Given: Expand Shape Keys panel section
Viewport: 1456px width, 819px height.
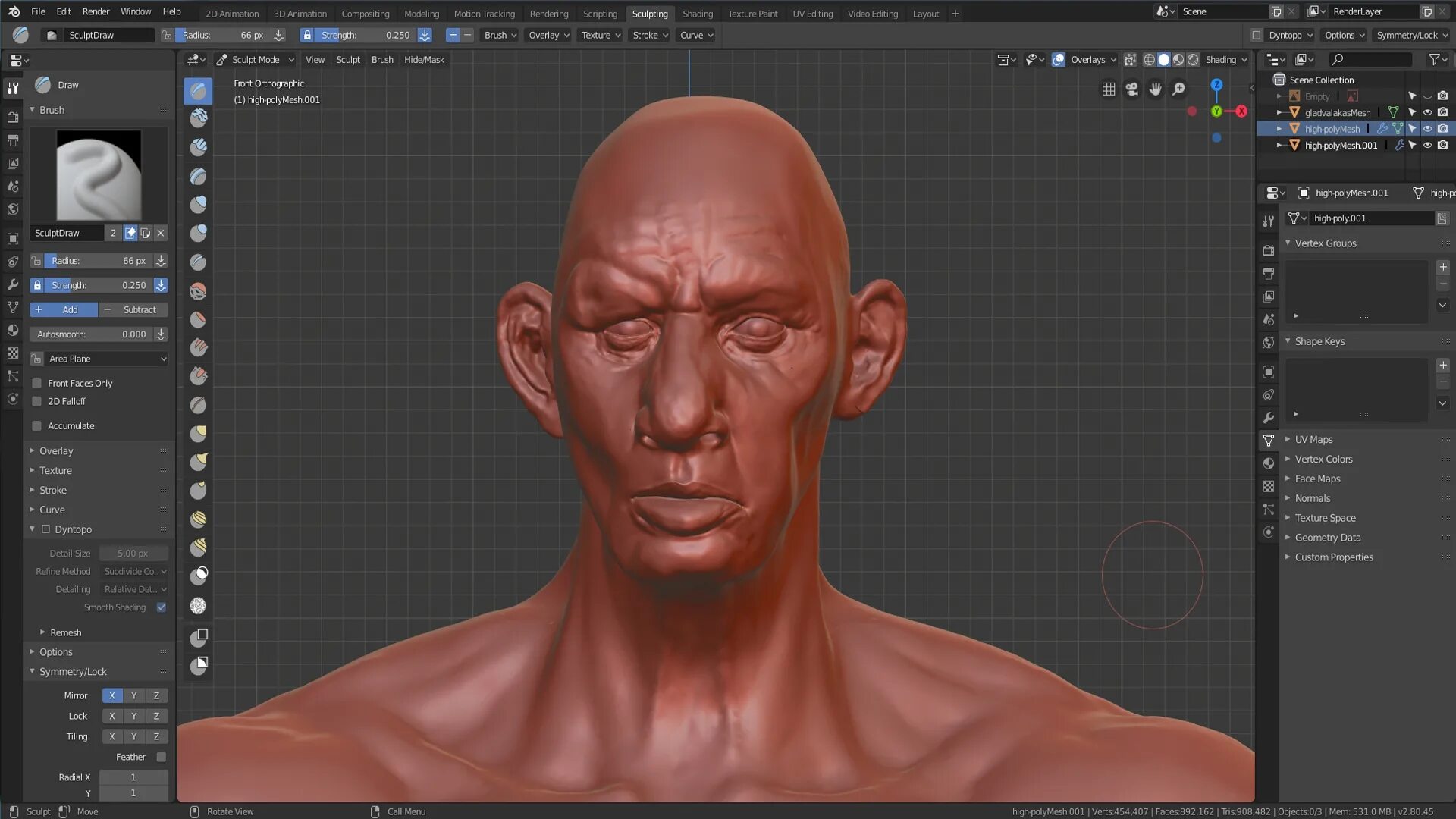Looking at the screenshot, I should [1321, 341].
